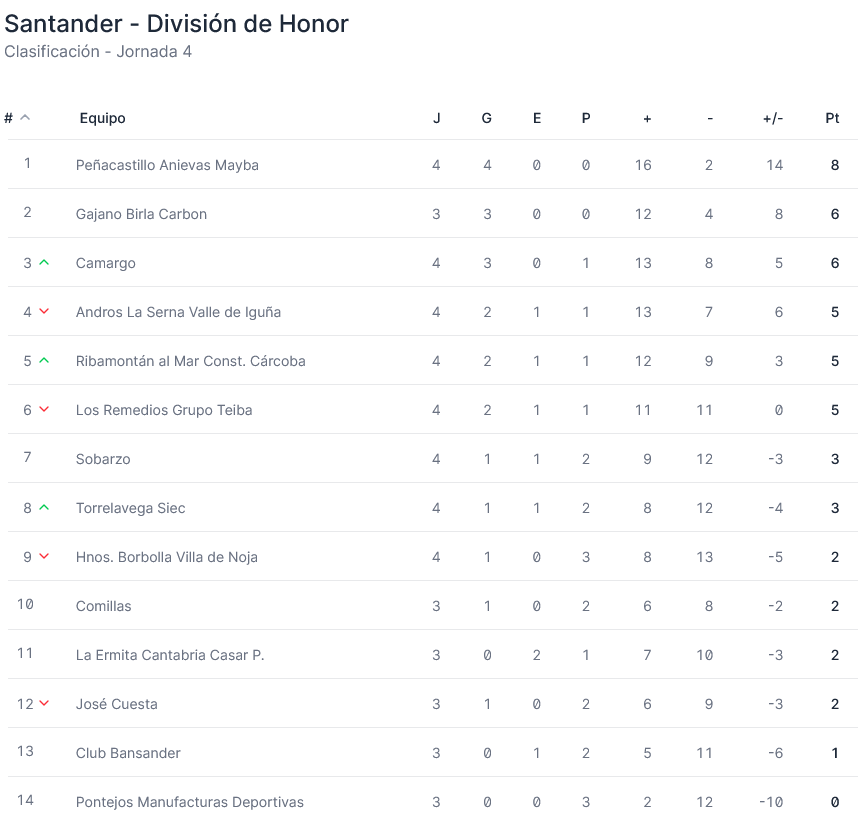Image resolution: width=858 pixels, height=819 pixels.
Task: Click green up arrow for Ribamontán al Mar
Action: pyautogui.click(x=44, y=361)
